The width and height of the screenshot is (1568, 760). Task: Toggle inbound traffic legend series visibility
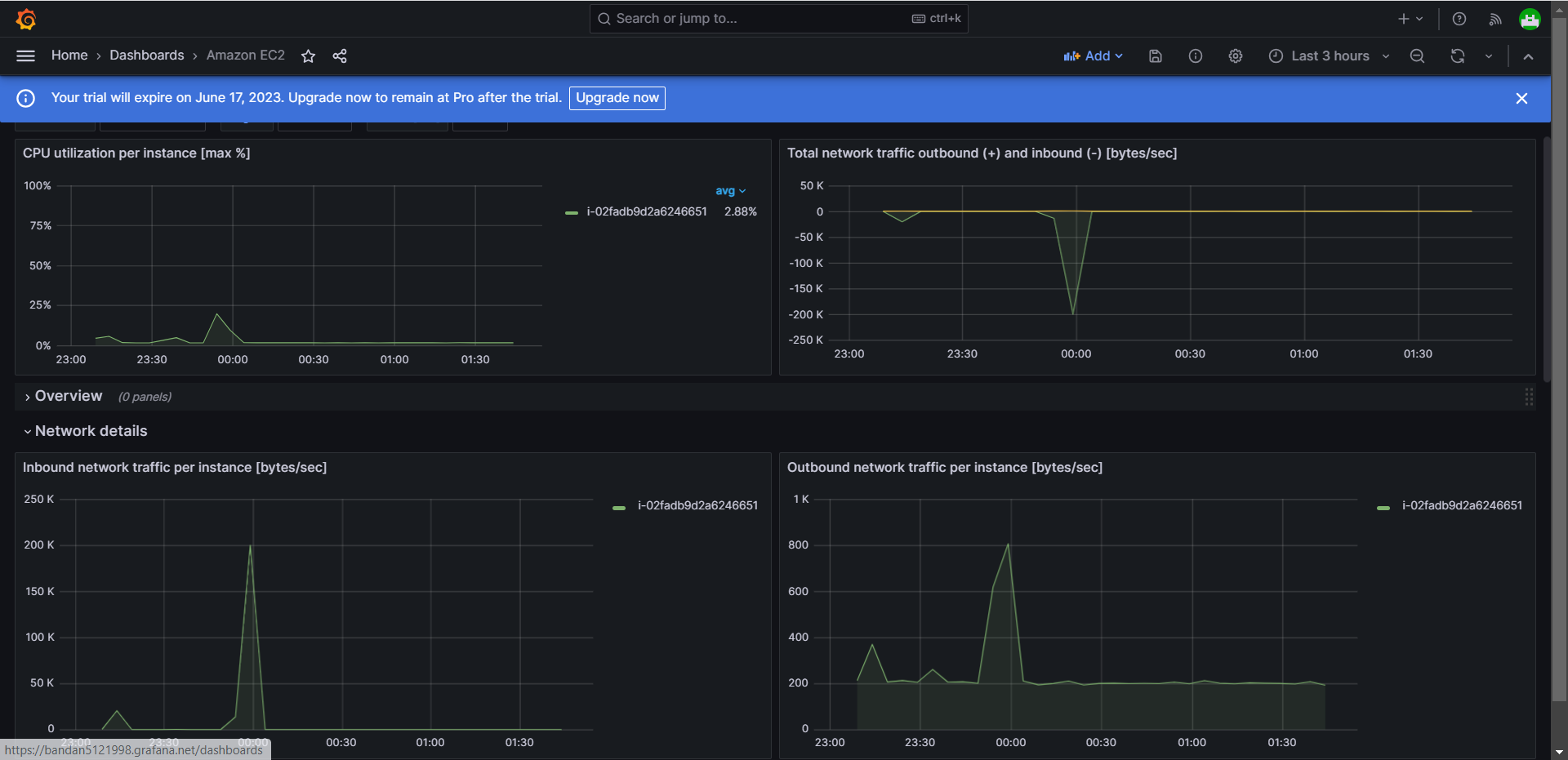coord(697,505)
